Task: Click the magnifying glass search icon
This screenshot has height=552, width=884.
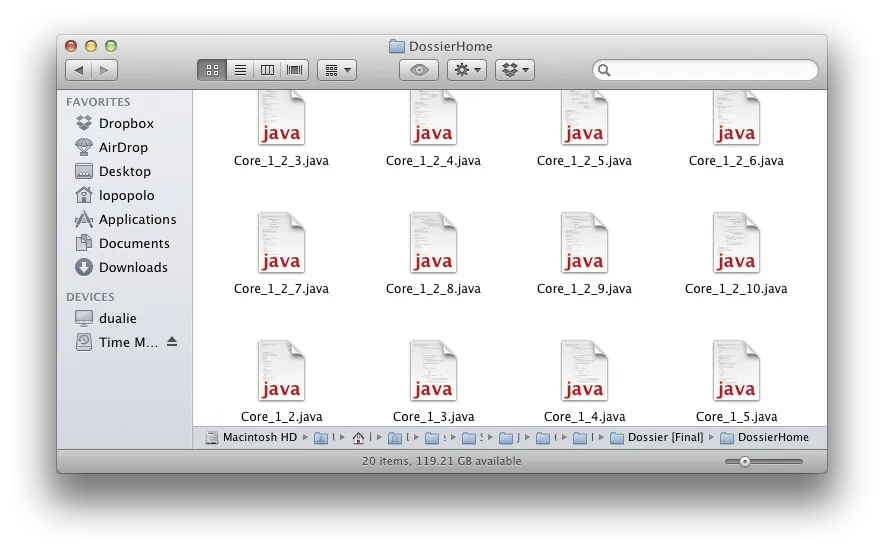Action: [x=604, y=70]
